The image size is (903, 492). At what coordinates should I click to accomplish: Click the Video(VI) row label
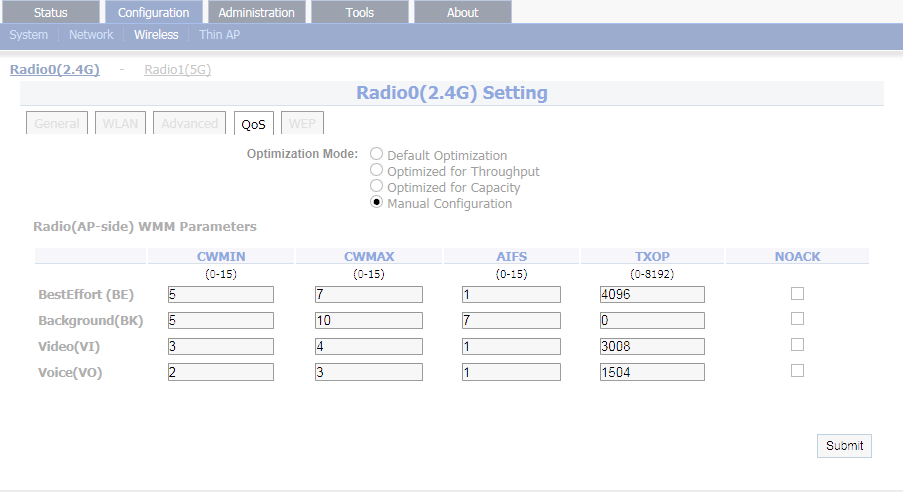point(69,346)
